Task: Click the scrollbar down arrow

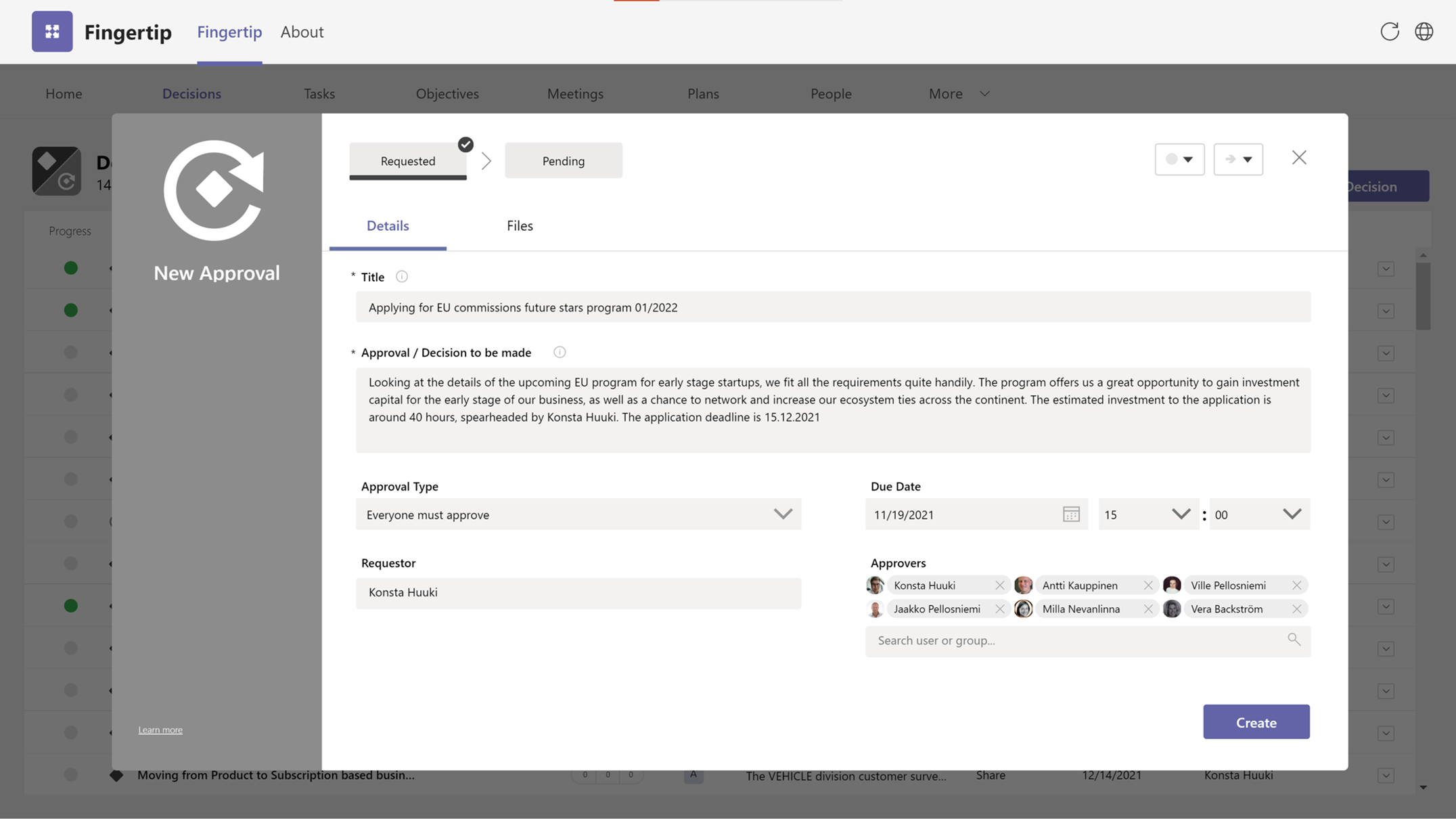Action: 1423,787
